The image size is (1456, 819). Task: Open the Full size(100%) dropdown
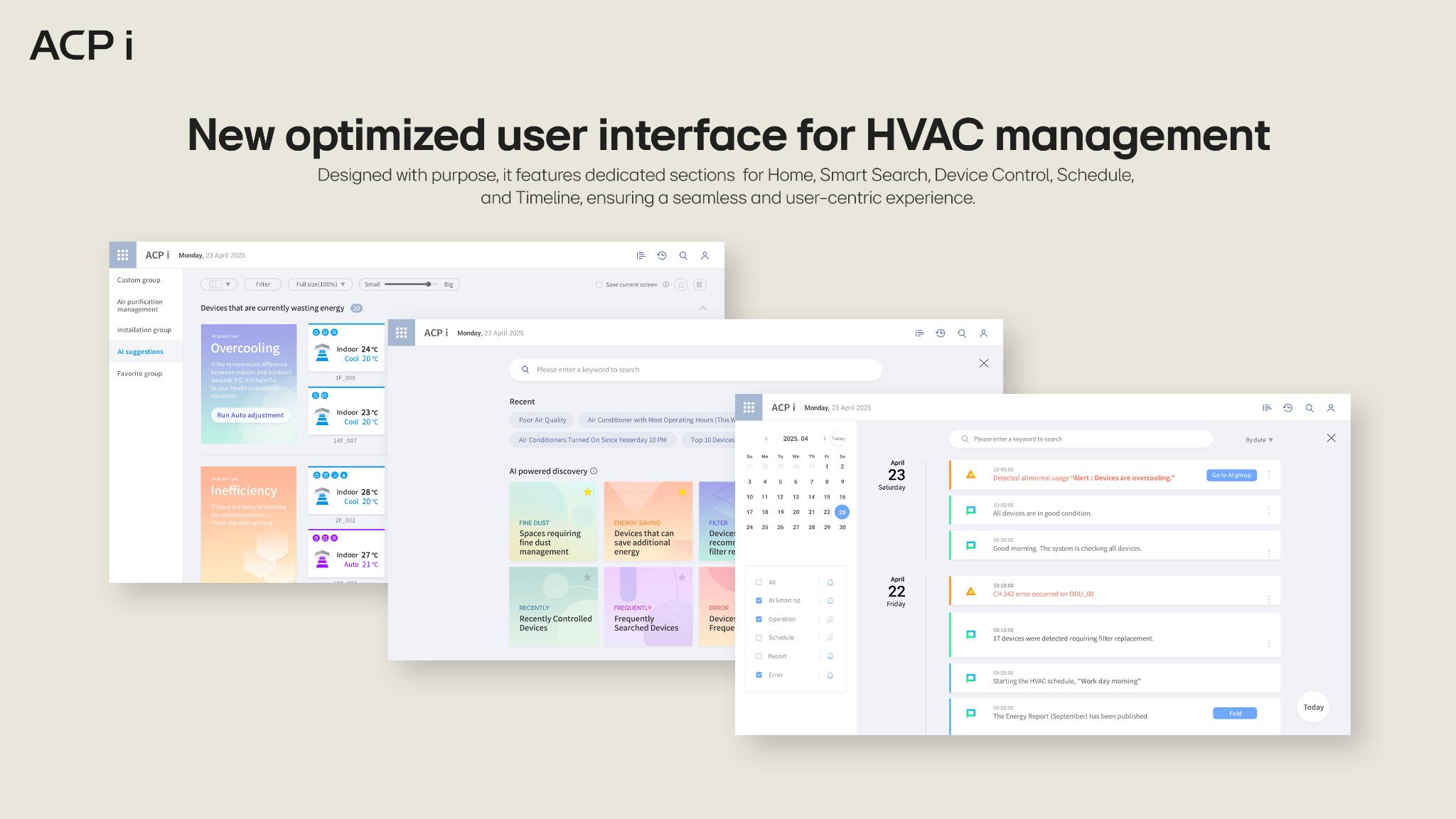319,284
